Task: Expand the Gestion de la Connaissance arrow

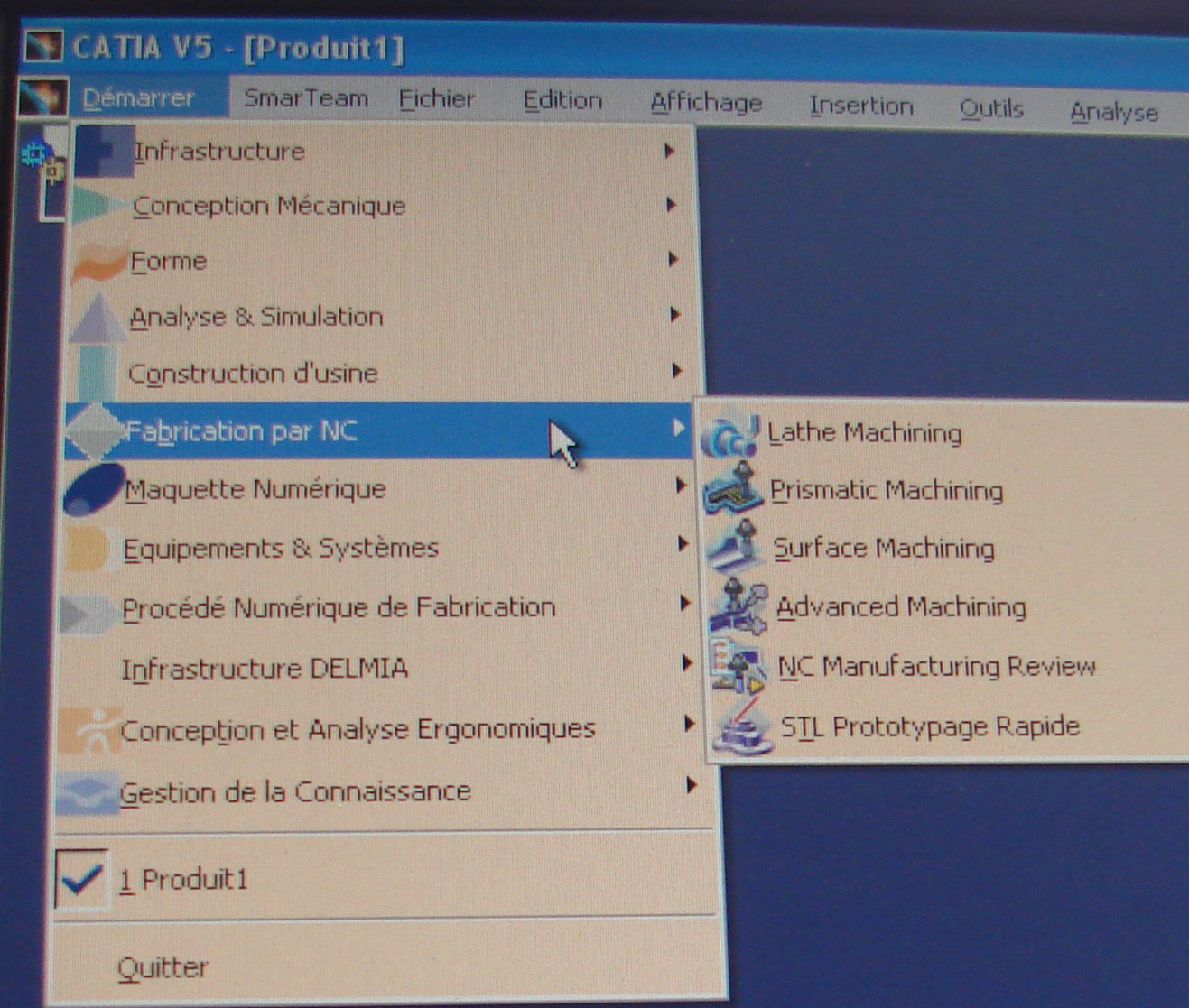Action: pyautogui.click(x=691, y=785)
